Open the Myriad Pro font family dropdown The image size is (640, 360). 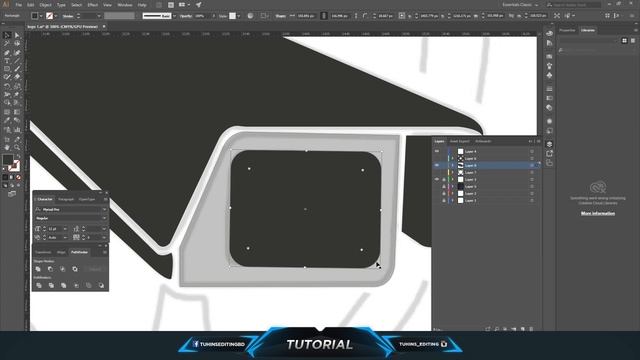[x=104, y=209]
